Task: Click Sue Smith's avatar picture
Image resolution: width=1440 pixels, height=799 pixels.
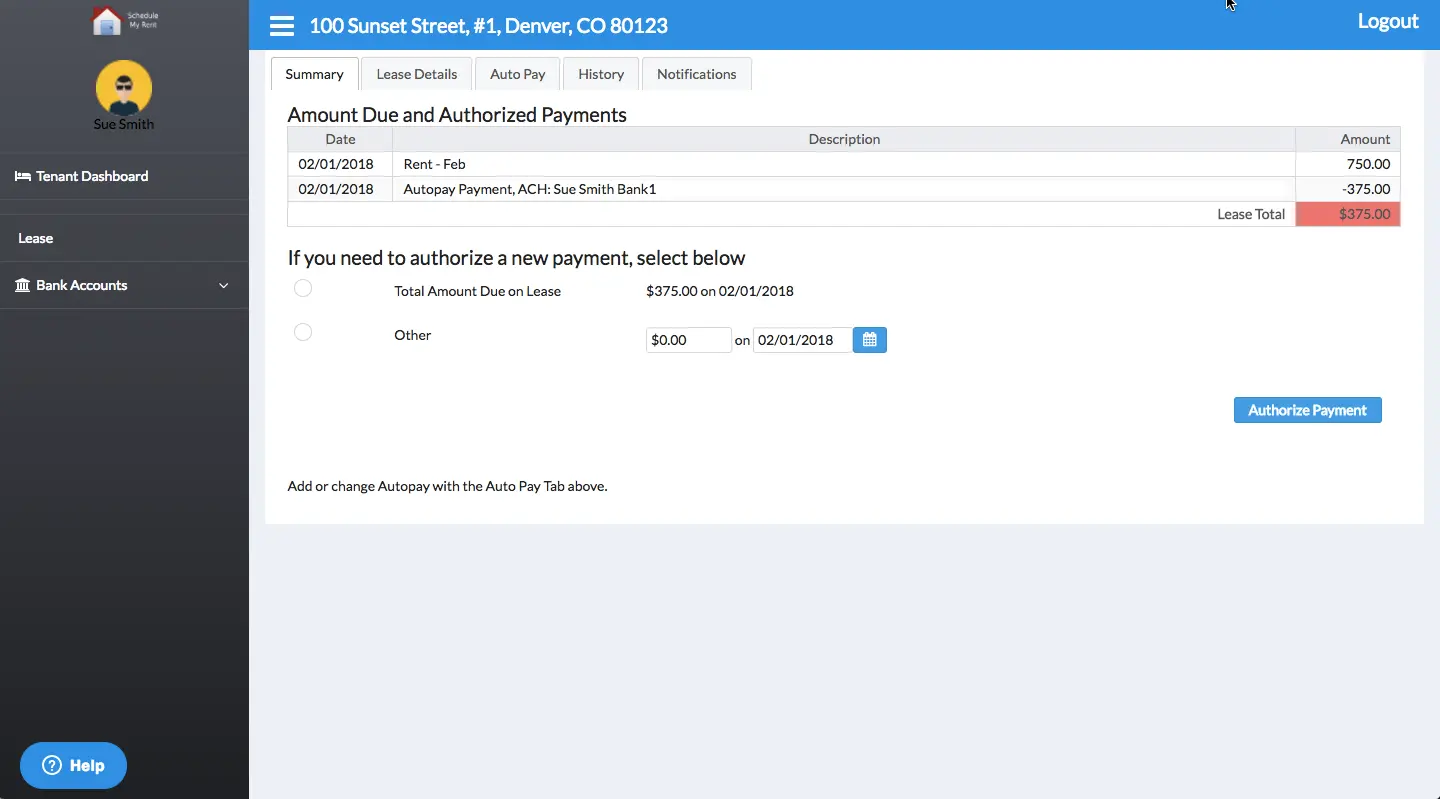Action: click(124, 88)
